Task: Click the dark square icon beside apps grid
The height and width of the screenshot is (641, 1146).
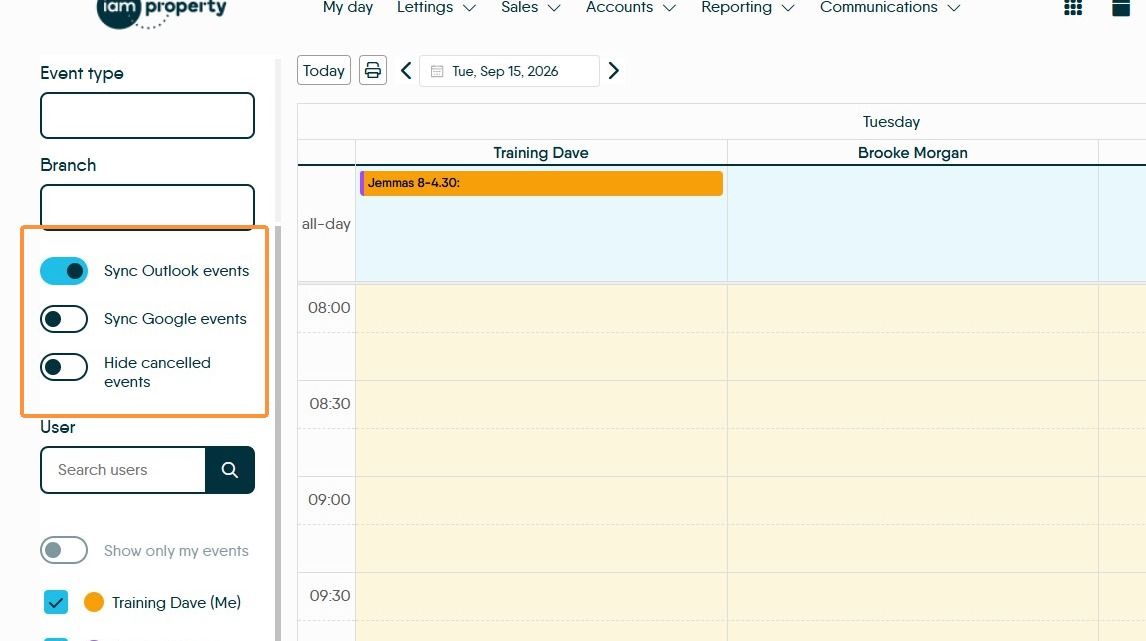Action: [x=1121, y=7]
